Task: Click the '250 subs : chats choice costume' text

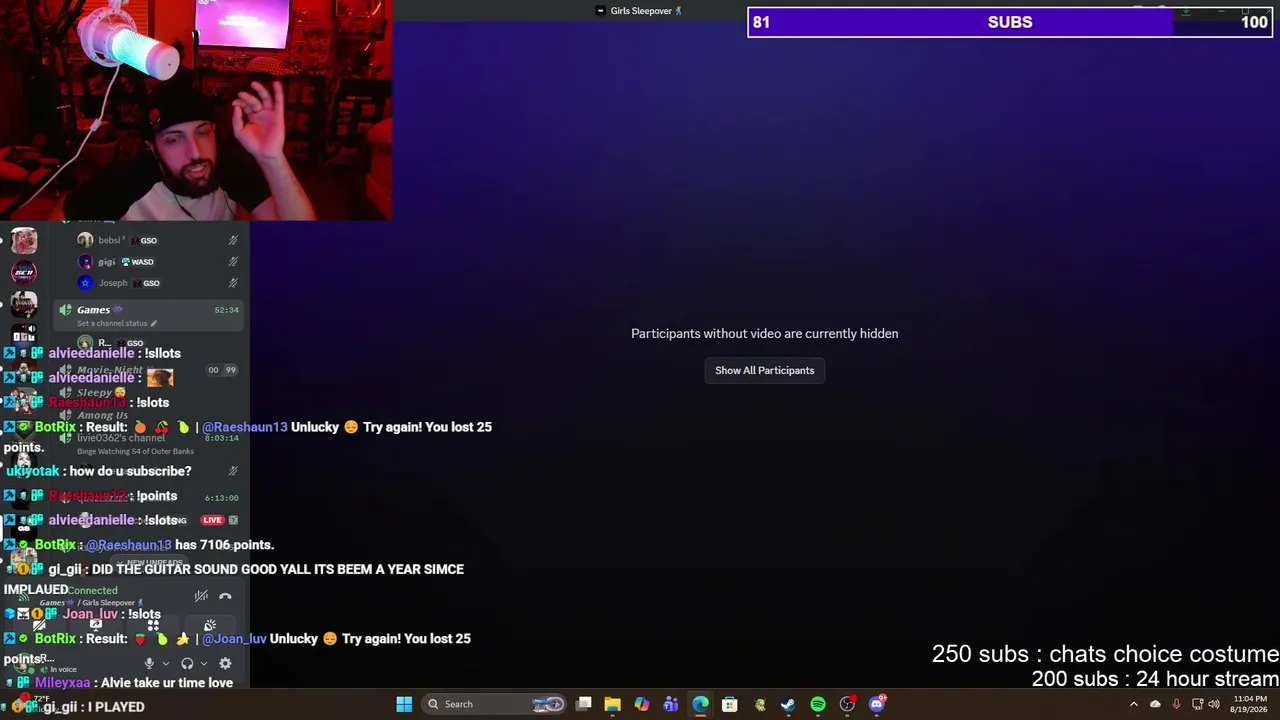Action: pyautogui.click(x=1105, y=654)
